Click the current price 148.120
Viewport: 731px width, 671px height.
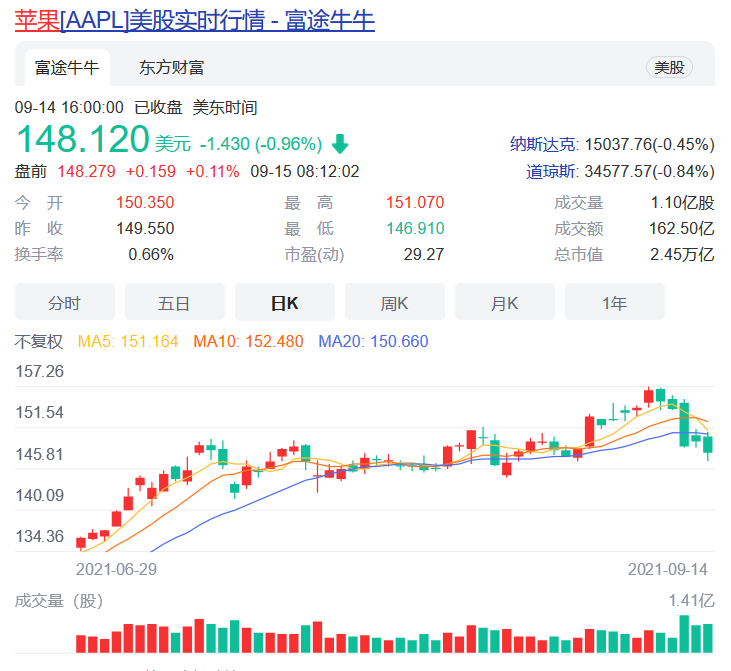coord(83,139)
